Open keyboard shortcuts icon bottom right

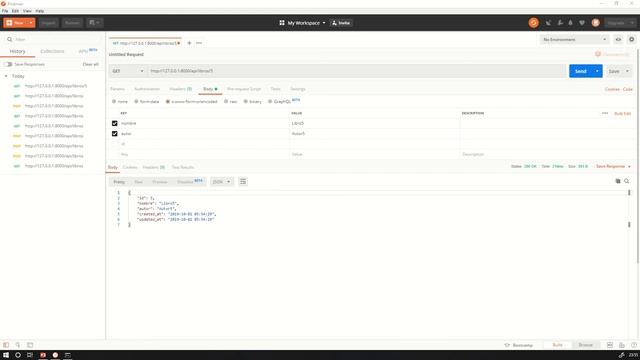622,345
